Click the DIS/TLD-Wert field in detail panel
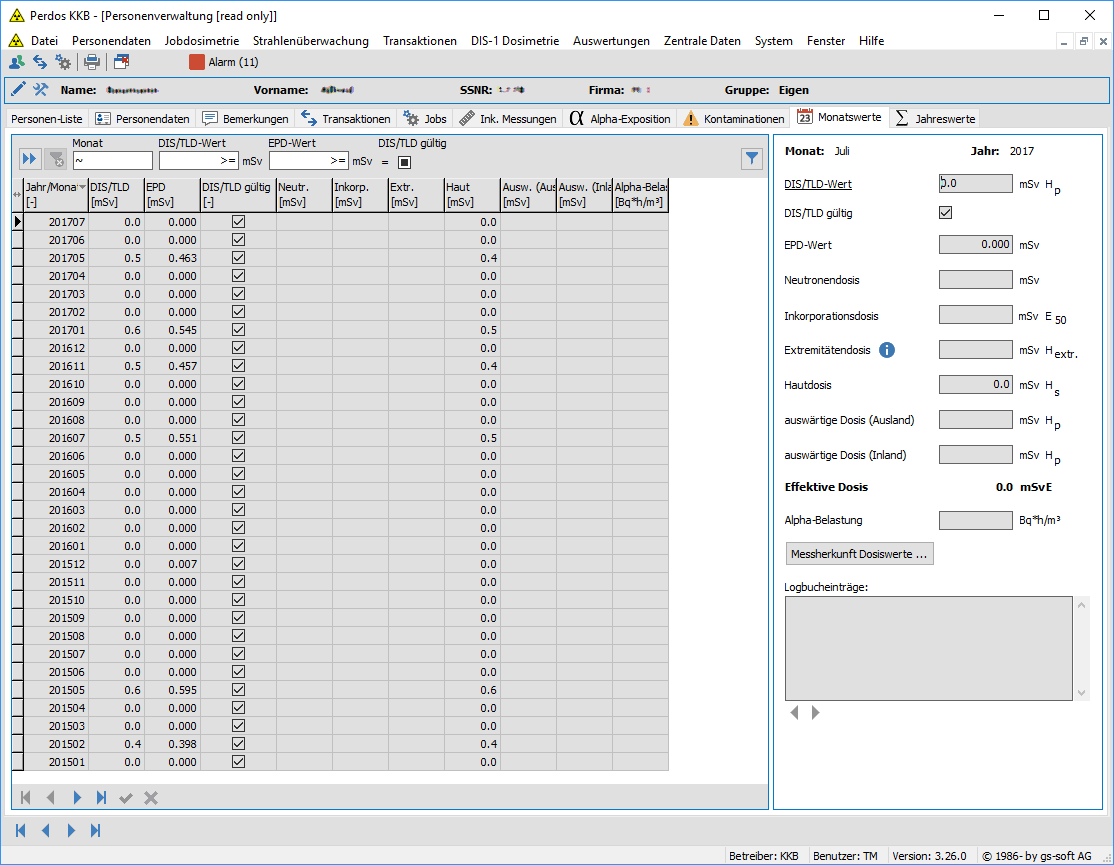The width and height of the screenshot is (1114, 865). (x=975, y=183)
